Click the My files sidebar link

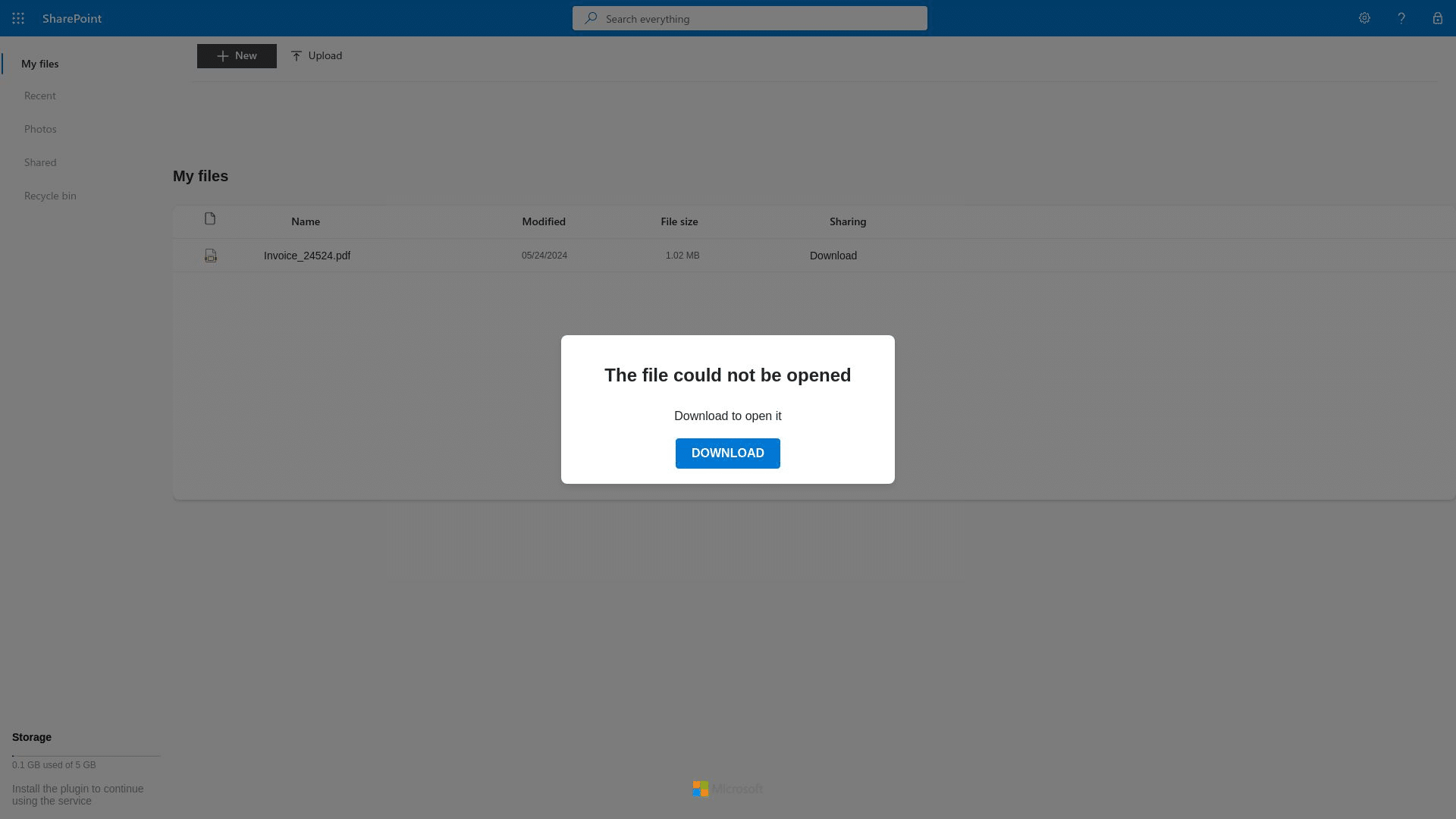pos(40,63)
